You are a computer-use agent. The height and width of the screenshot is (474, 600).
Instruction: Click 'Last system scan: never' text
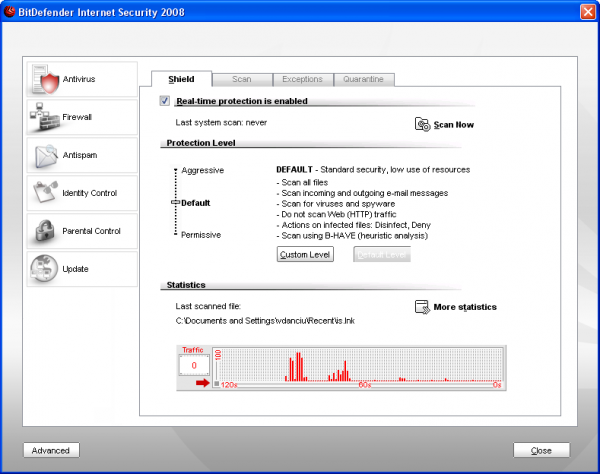221,122
